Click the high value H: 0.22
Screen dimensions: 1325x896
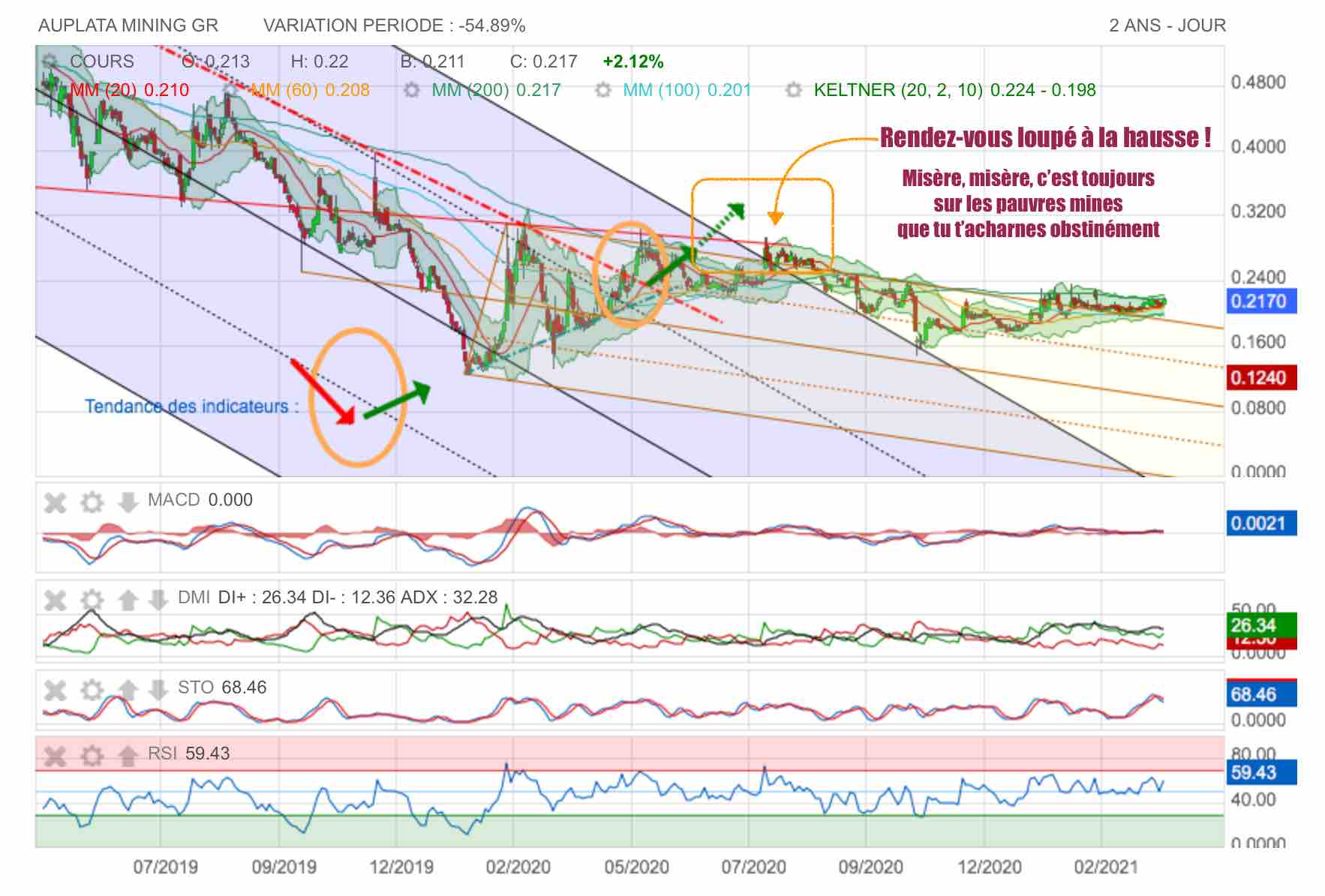point(320,62)
